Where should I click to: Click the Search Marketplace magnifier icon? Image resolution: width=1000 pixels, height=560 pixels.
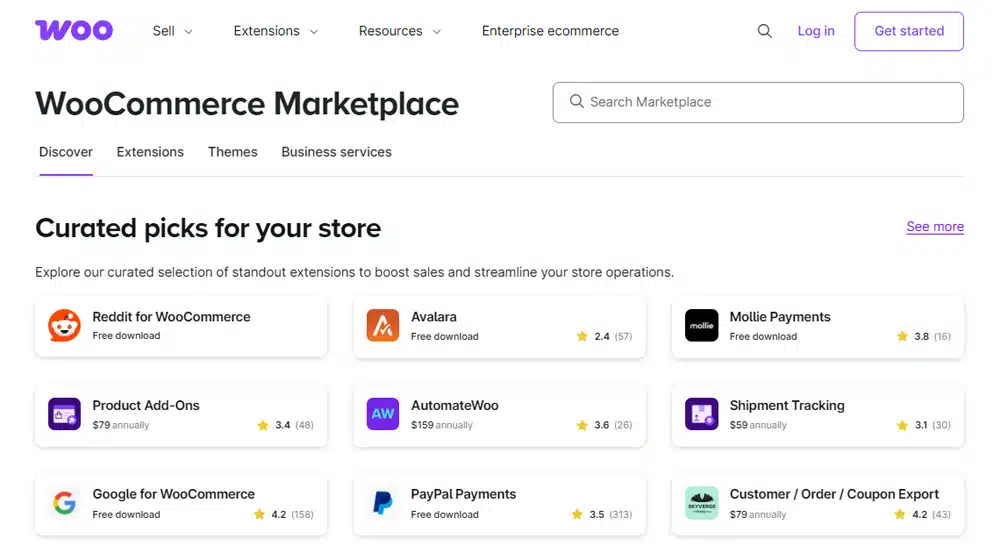pos(577,101)
